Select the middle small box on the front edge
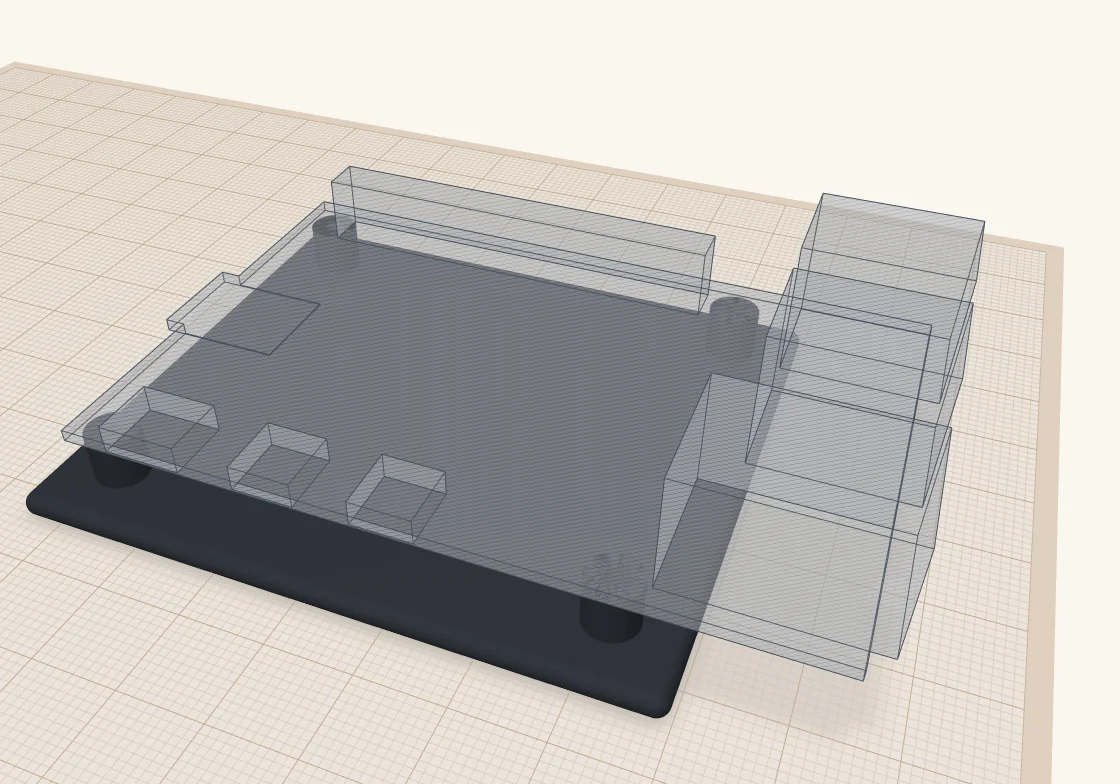 click(277, 465)
